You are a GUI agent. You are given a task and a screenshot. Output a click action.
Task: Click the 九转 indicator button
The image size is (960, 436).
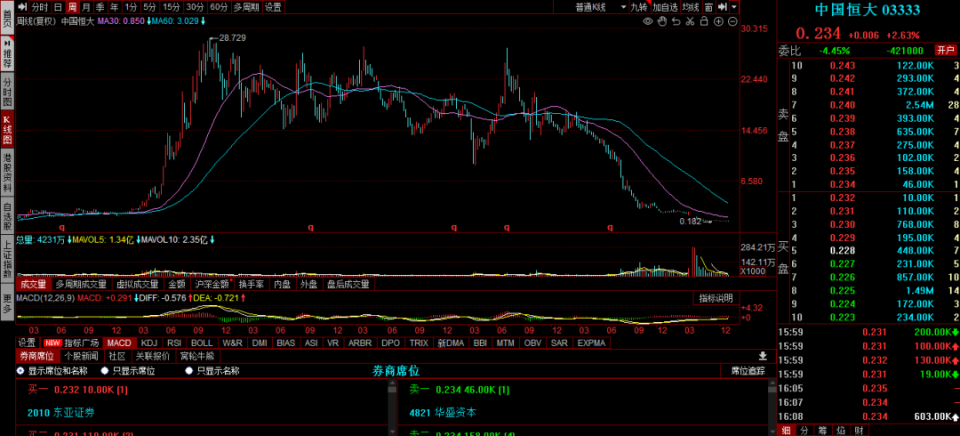(639, 7)
